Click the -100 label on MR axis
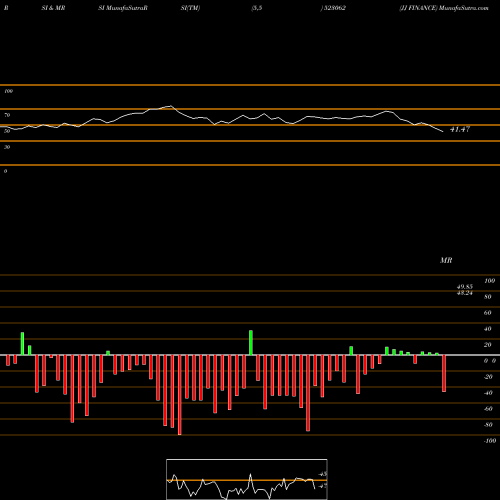500x500 pixels. tap(490, 441)
